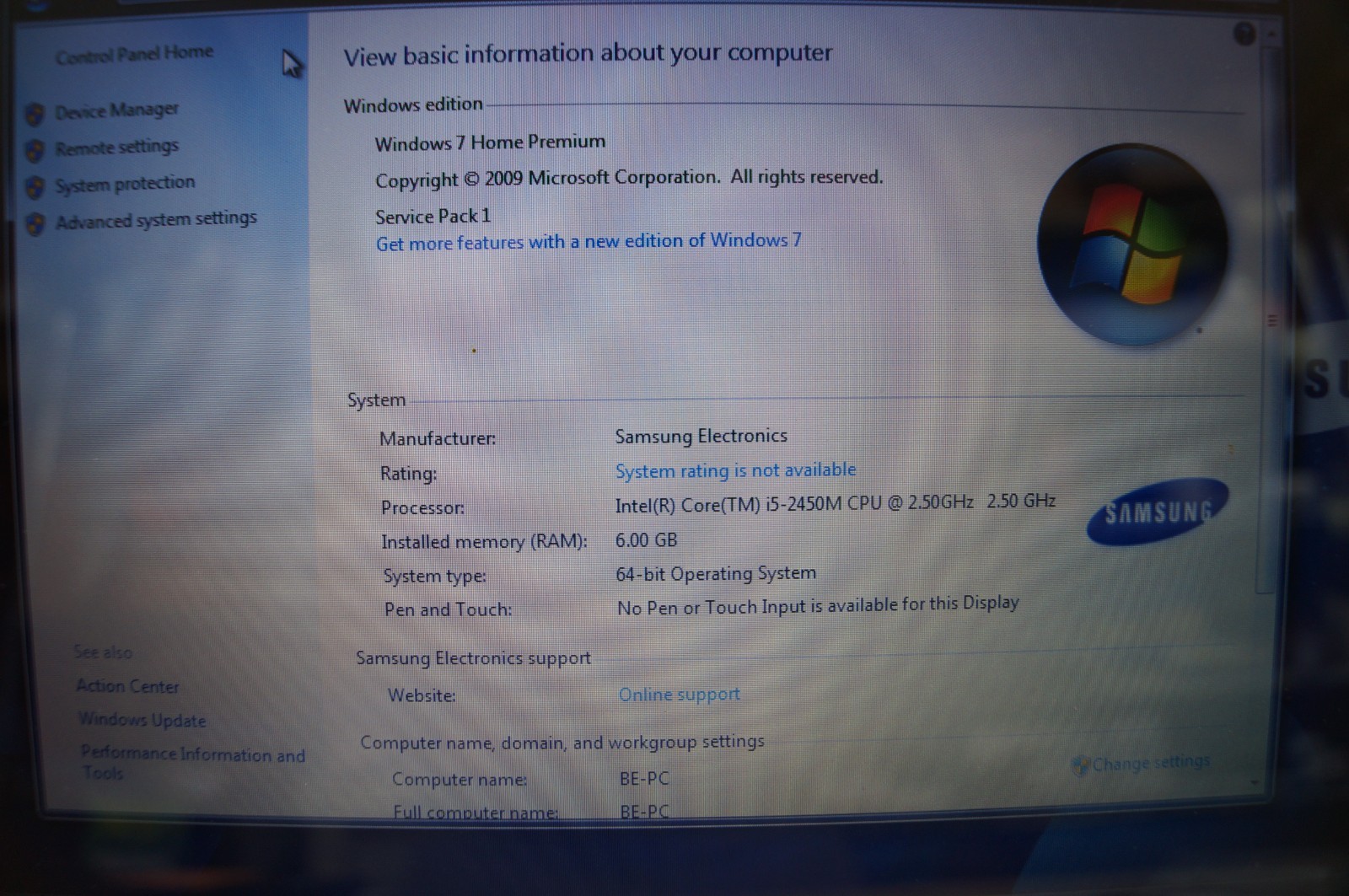Click the shield icon beside Advanced system settings
The height and width of the screenshot is (896, 1349).
click(35, 224)
